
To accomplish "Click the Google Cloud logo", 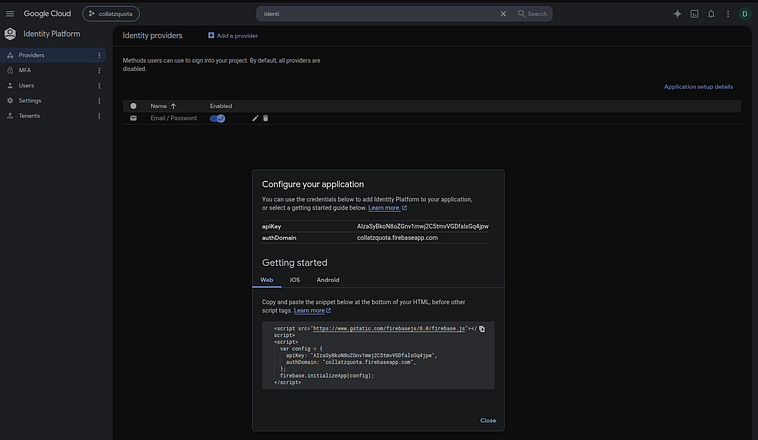I will pos(47,14).
